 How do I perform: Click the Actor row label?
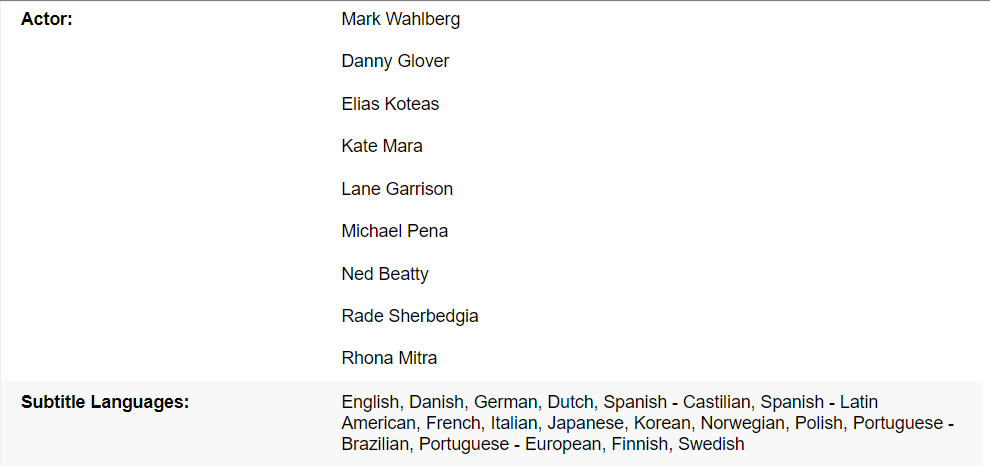[46, 19]
